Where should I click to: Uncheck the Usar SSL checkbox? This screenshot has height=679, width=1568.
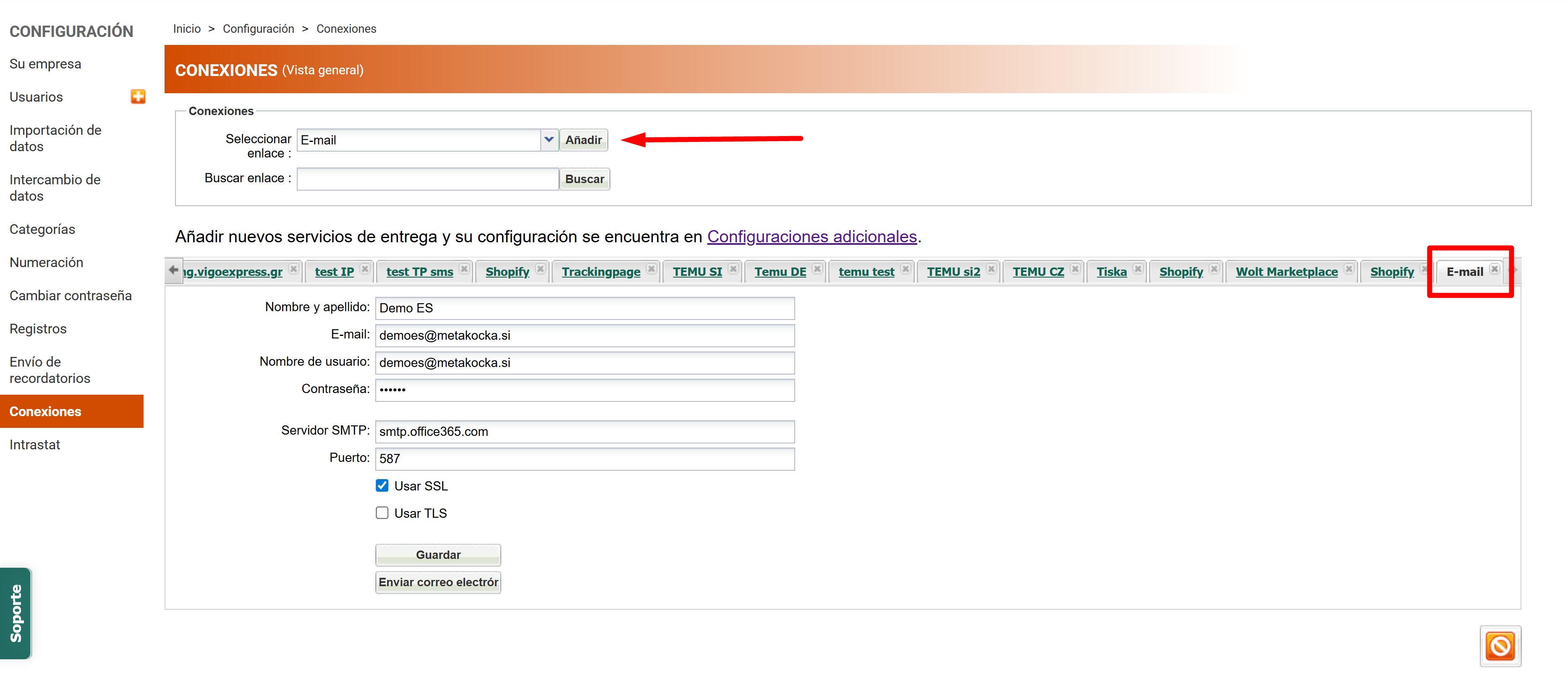pyautogui.click(x=382, y=486)
